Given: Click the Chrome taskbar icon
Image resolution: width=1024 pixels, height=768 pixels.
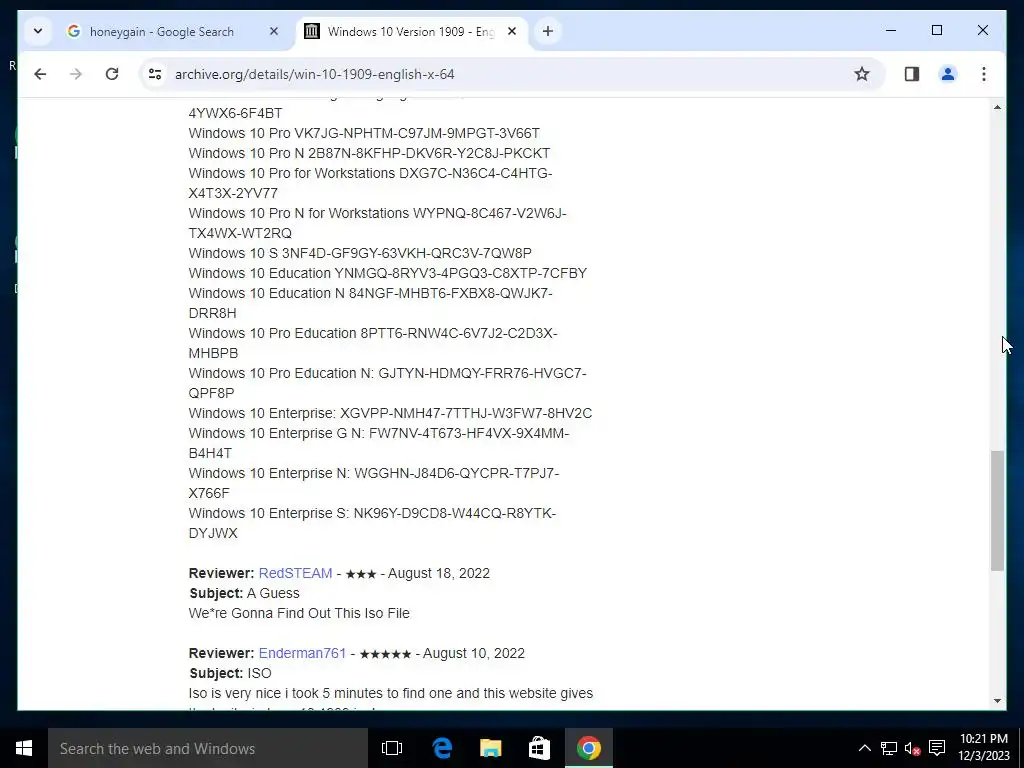Looking at the screenshot, I should tap(588, 748).
